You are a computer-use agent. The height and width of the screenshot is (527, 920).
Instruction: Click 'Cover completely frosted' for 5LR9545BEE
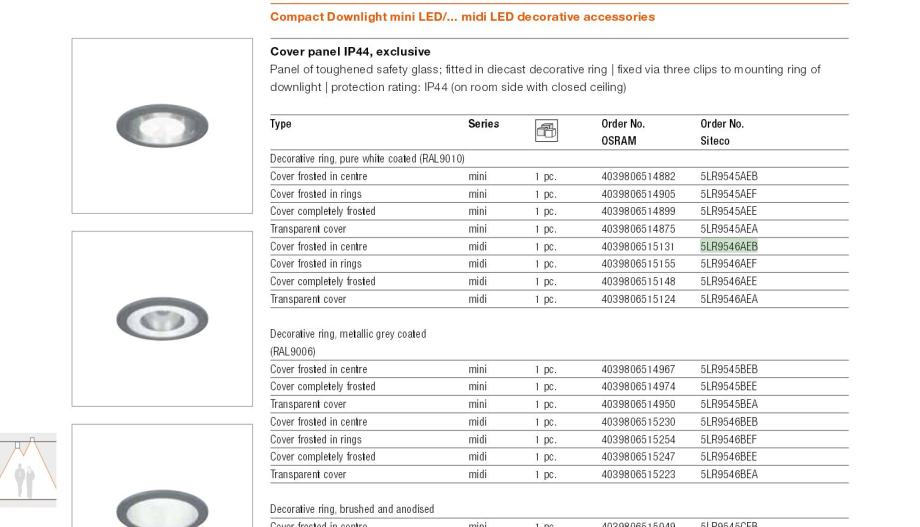[x=323, y=387]
